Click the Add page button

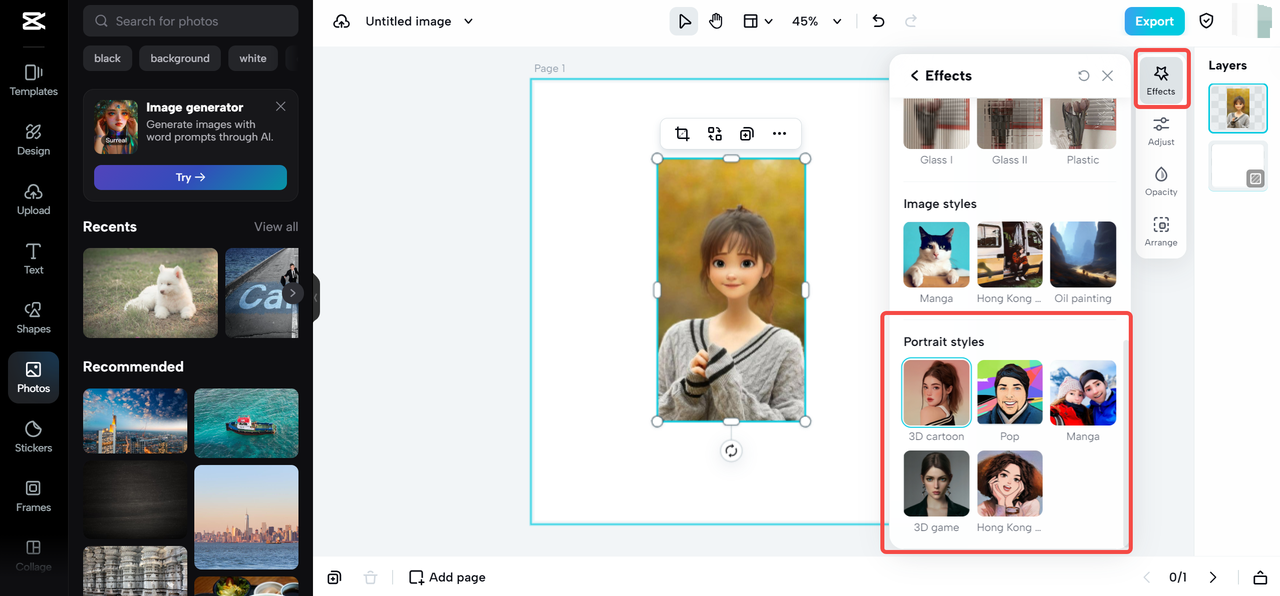pos(448,577)
